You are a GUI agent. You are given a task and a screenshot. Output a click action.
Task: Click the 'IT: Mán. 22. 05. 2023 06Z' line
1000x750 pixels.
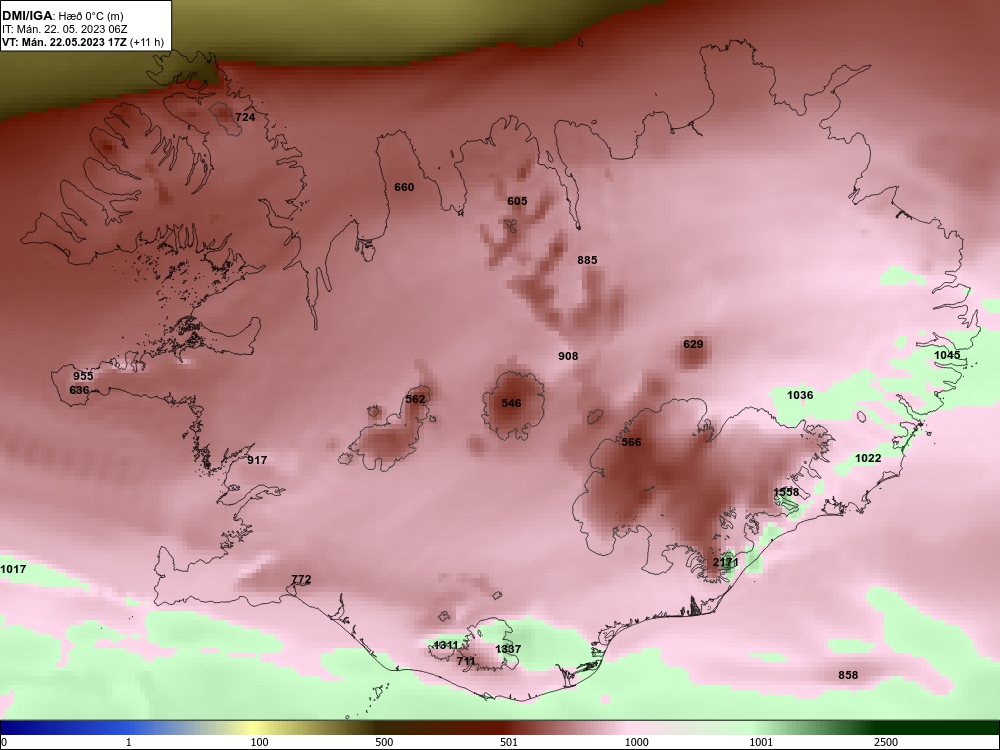(x=65, y=29)
